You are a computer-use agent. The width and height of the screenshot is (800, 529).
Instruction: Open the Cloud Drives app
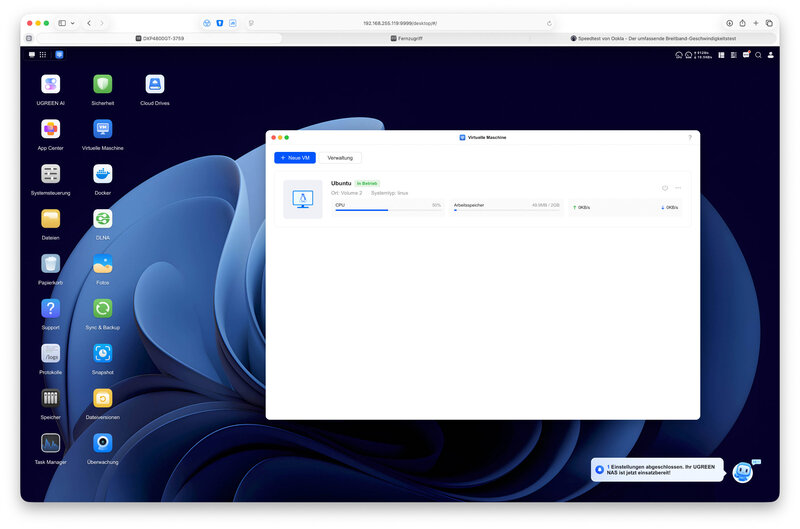pos(155,84)
